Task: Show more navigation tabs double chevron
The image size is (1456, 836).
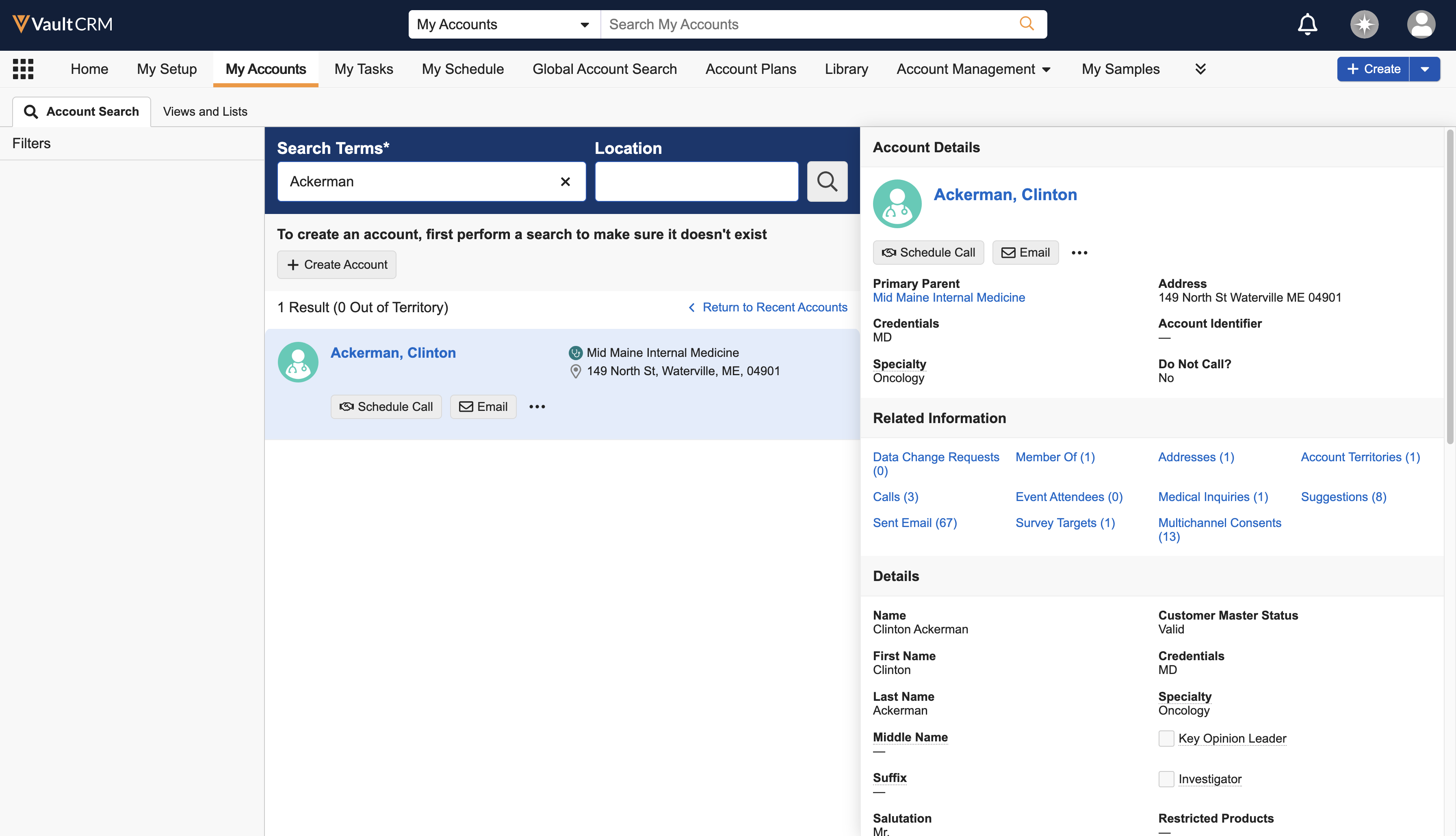Action: (x=1200, y=69)
